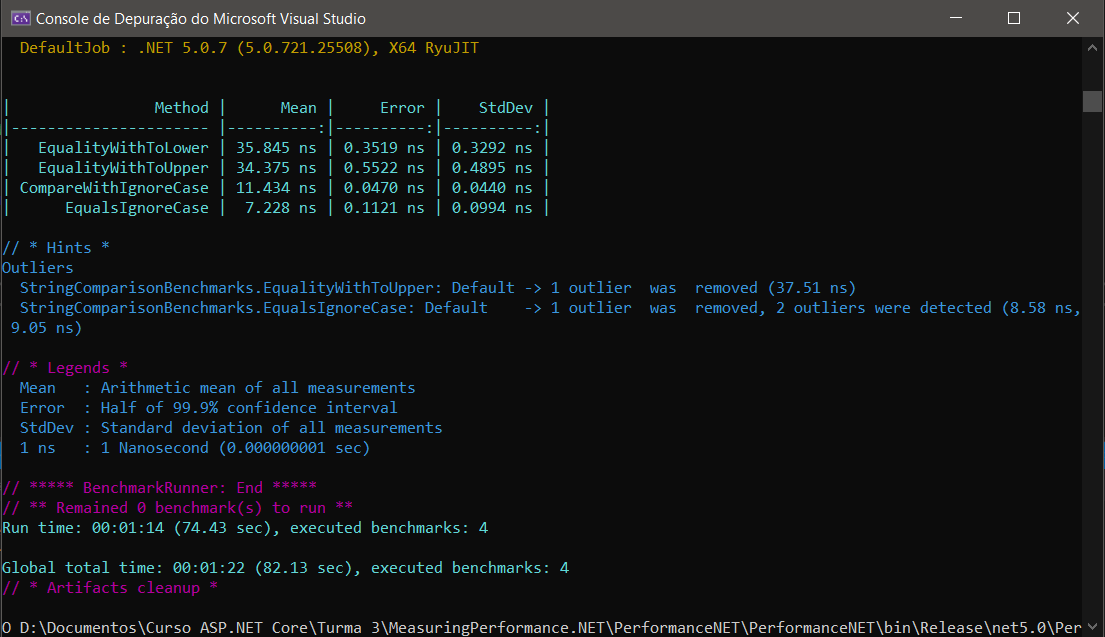Click the 'D:\Documentos\Curso ASP.NET Core' path line

point(541,628)
